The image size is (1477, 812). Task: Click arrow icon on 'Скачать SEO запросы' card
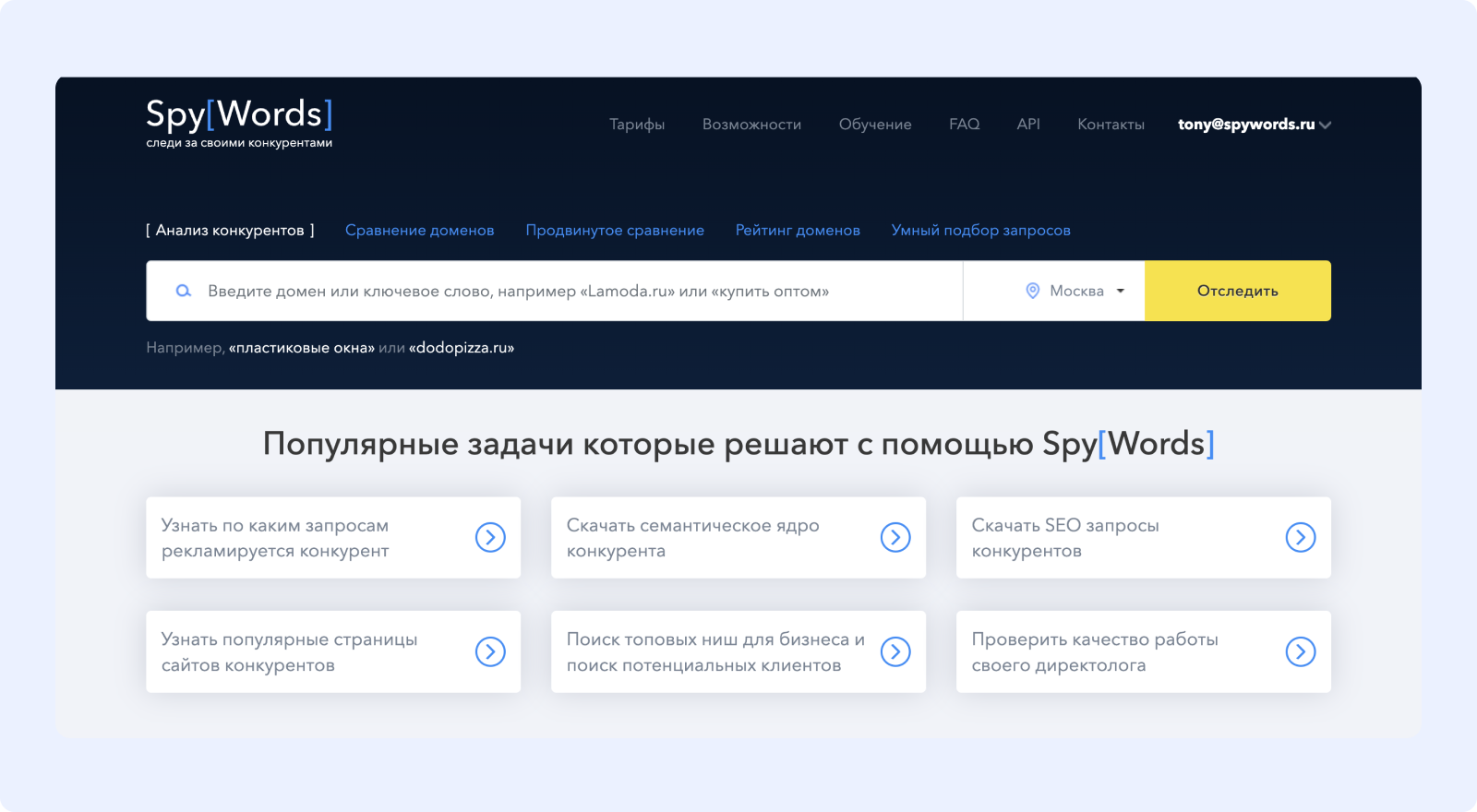1301,537
